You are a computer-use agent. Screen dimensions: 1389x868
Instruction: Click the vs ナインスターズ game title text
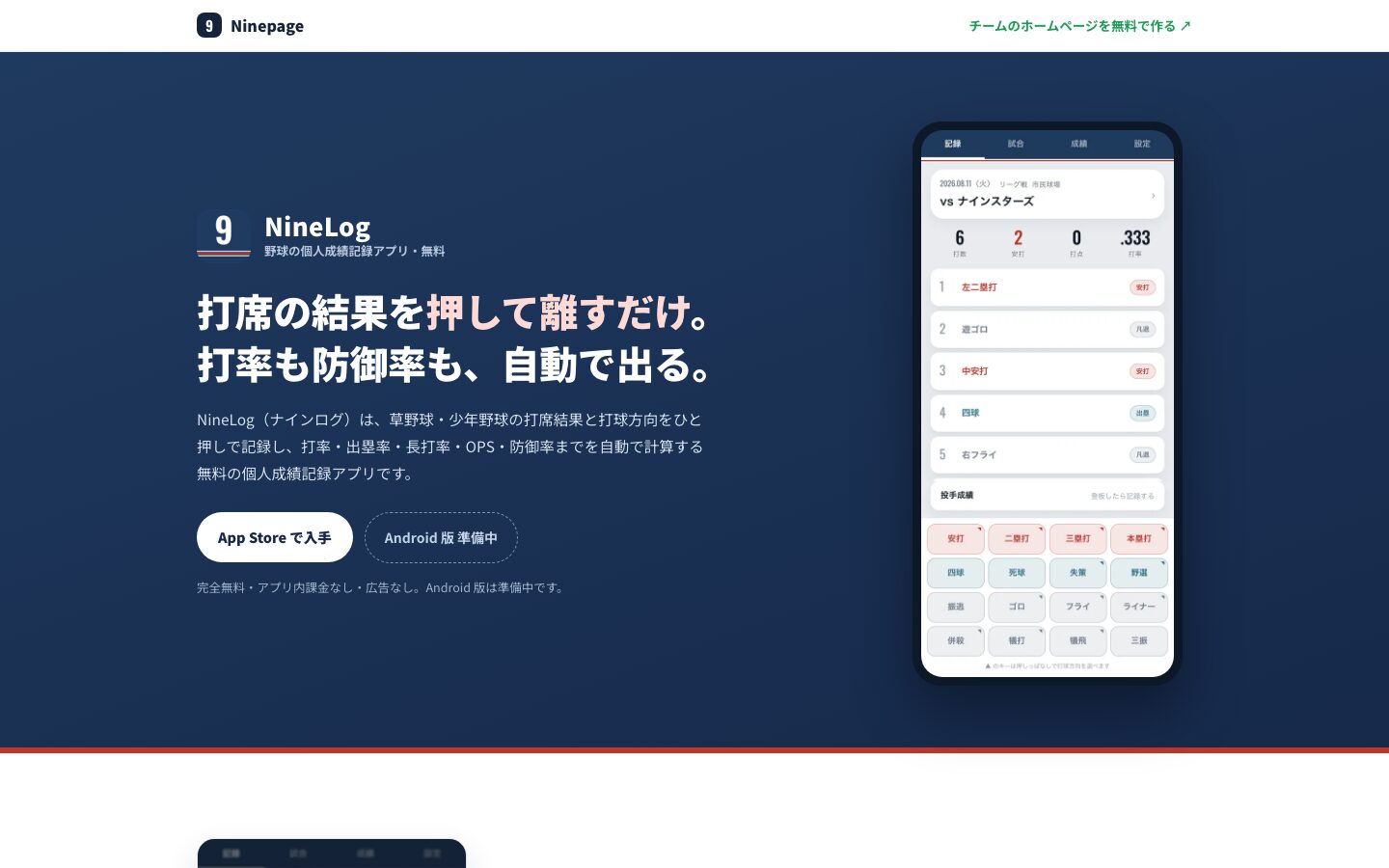point(987,202)
